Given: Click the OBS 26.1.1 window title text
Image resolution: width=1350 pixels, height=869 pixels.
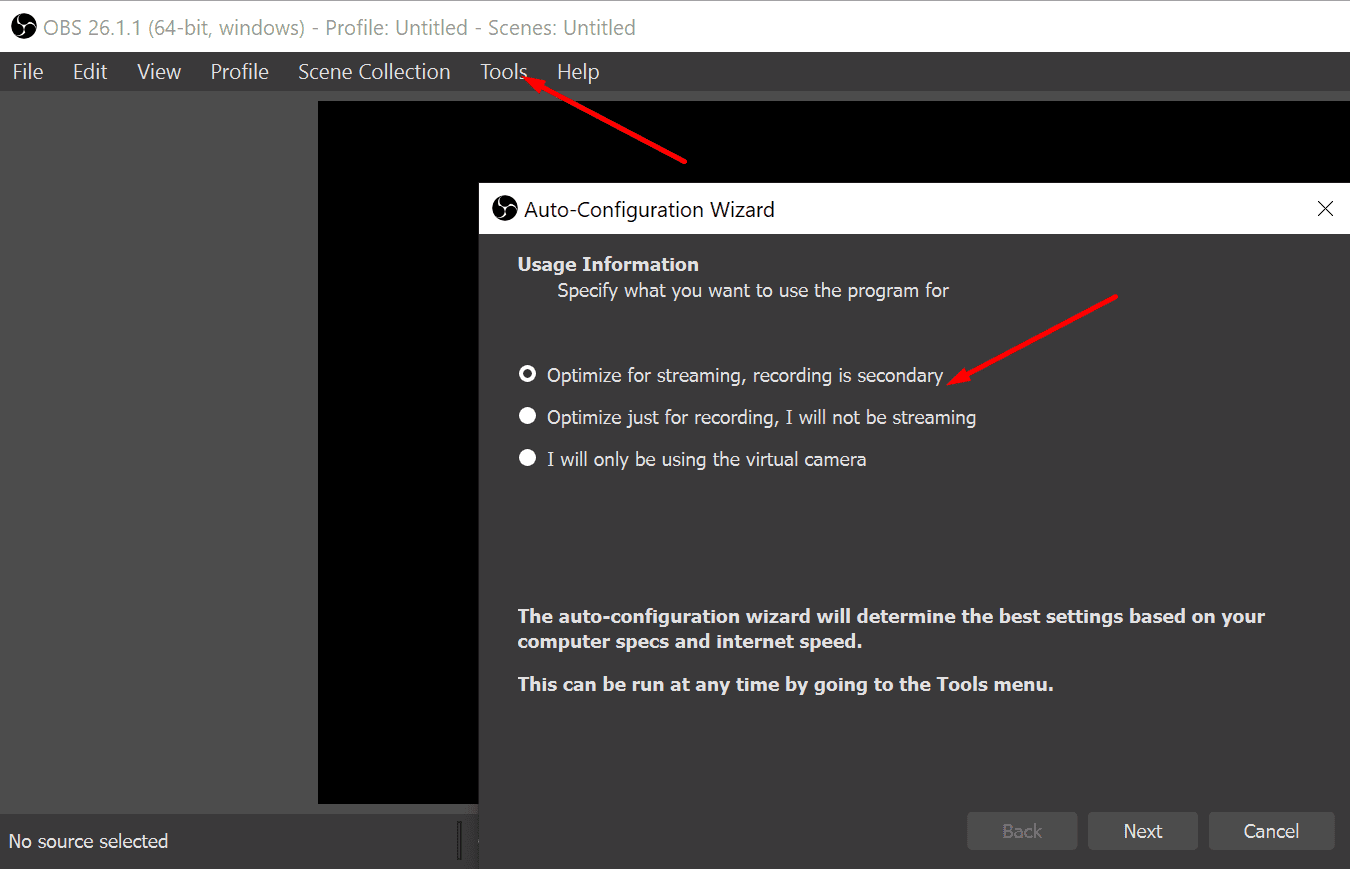Looking at the screenshot, I should [339, 28].
